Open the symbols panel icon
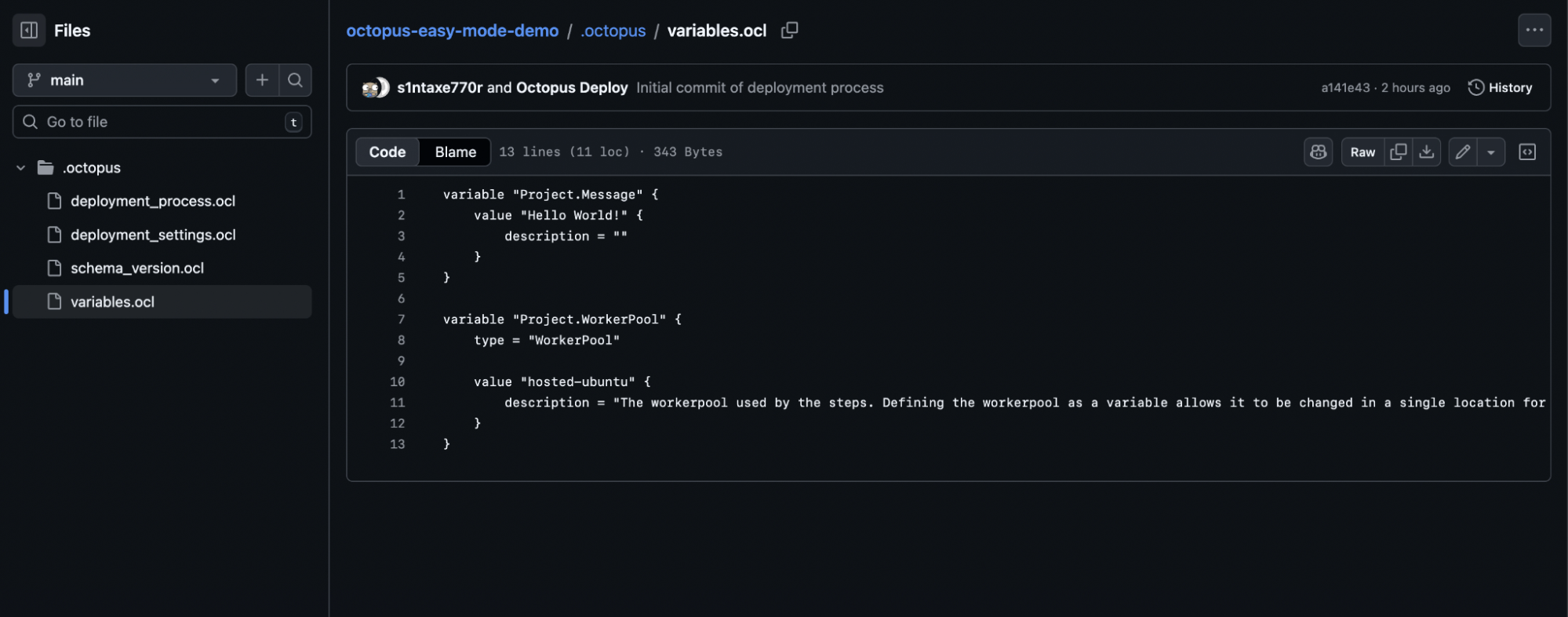This screenshot has width=1568, height=617. (x=1527, y=152)
